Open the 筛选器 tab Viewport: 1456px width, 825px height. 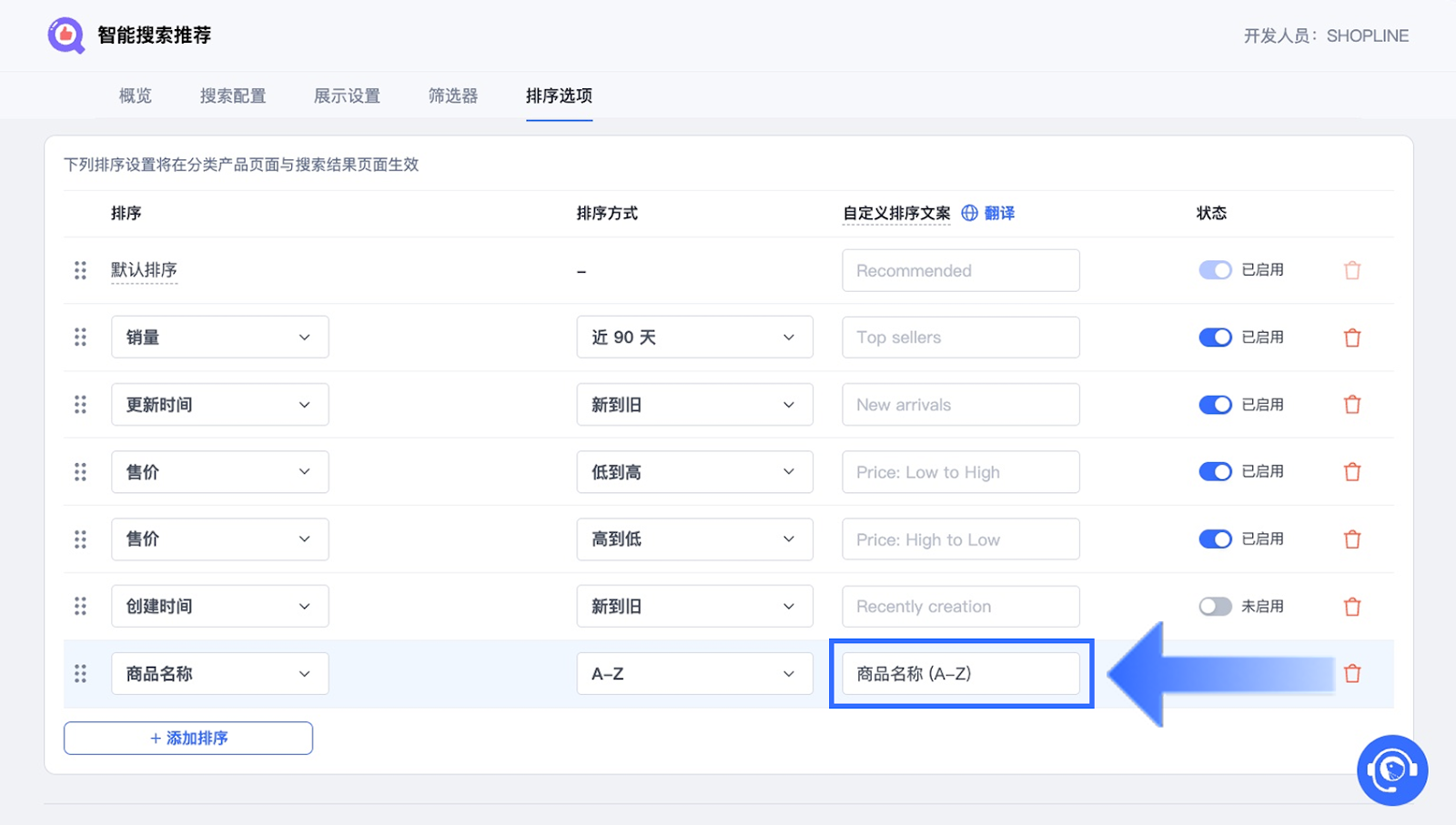(453, 96)
